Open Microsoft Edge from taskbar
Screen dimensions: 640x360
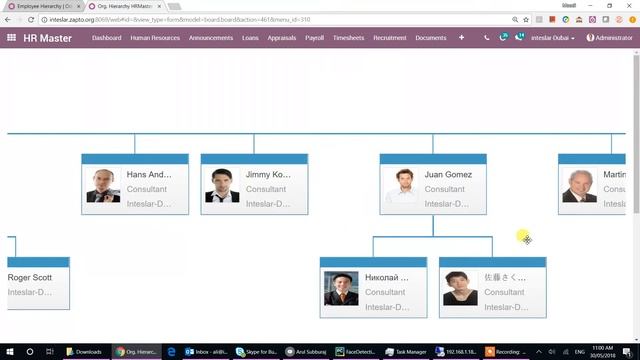coord(171,351)
